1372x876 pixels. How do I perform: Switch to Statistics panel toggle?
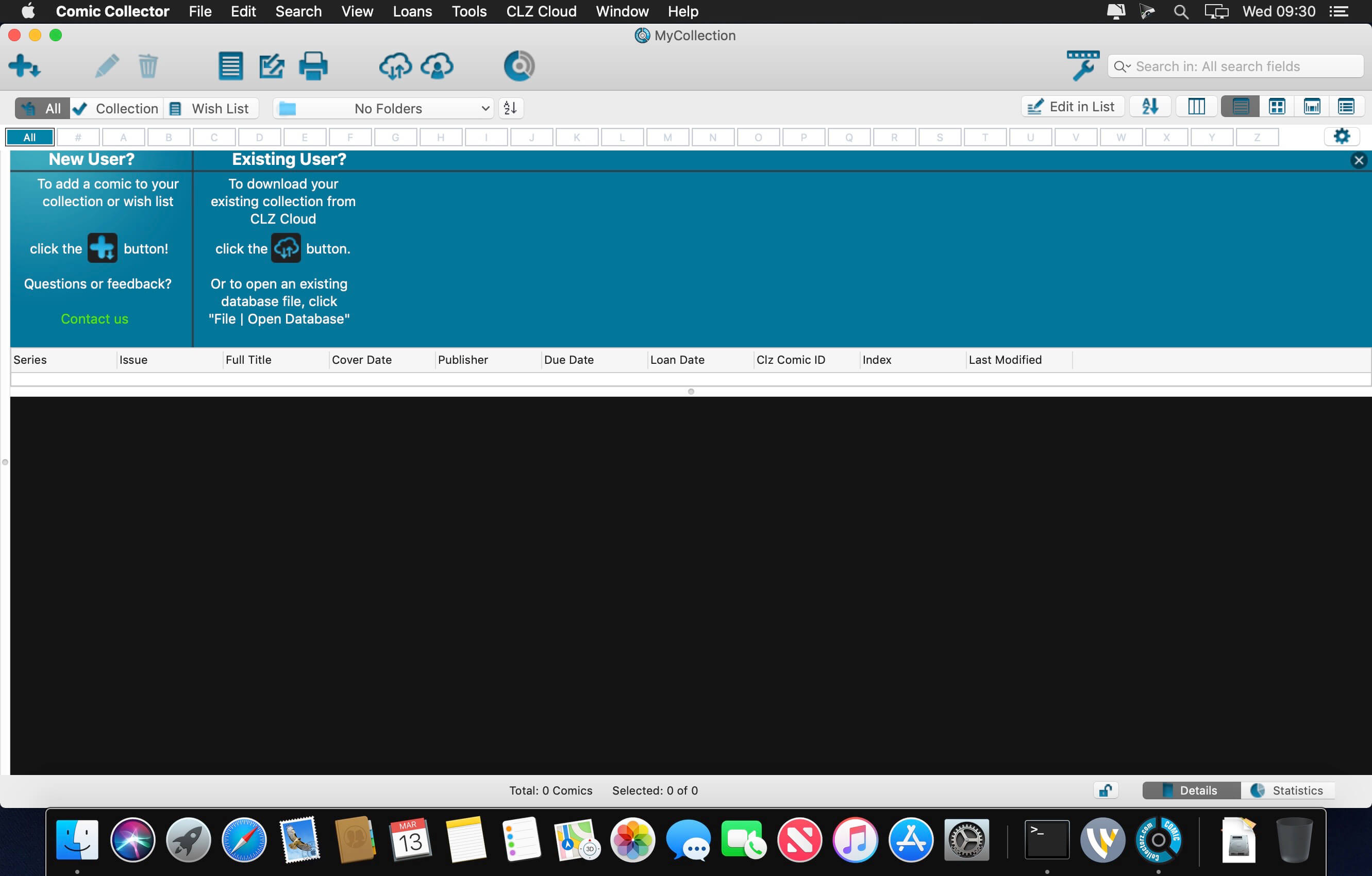(1287, 790)
